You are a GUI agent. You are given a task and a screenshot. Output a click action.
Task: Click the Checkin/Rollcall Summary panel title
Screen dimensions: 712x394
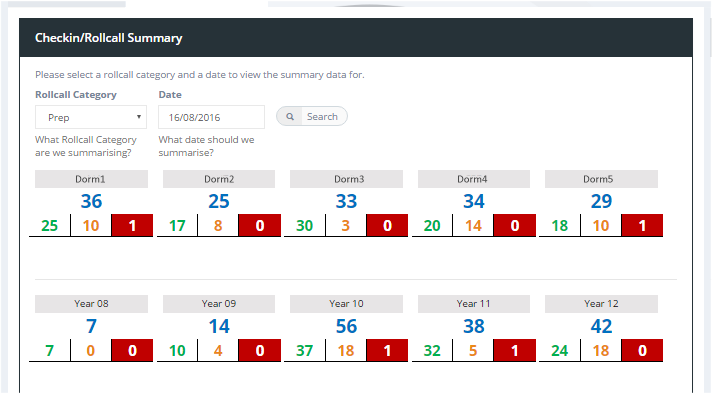coord(109,38)
